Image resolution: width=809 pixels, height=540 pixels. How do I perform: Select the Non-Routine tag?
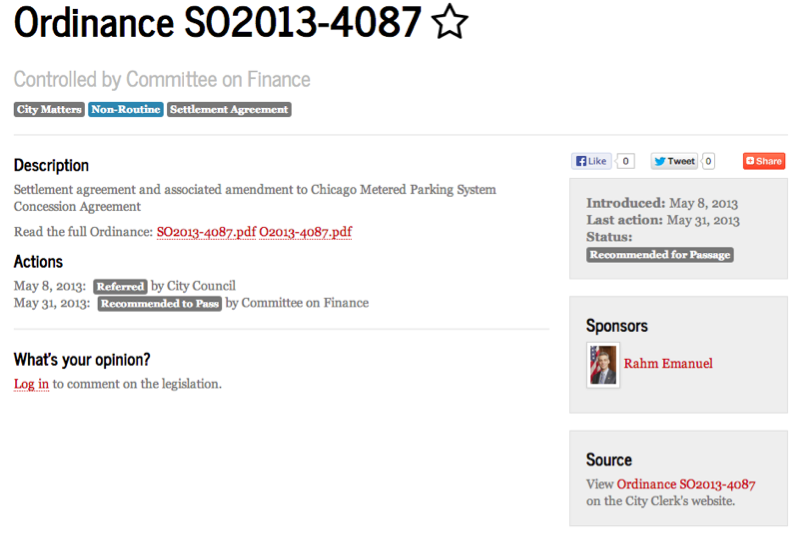[126, 110]
